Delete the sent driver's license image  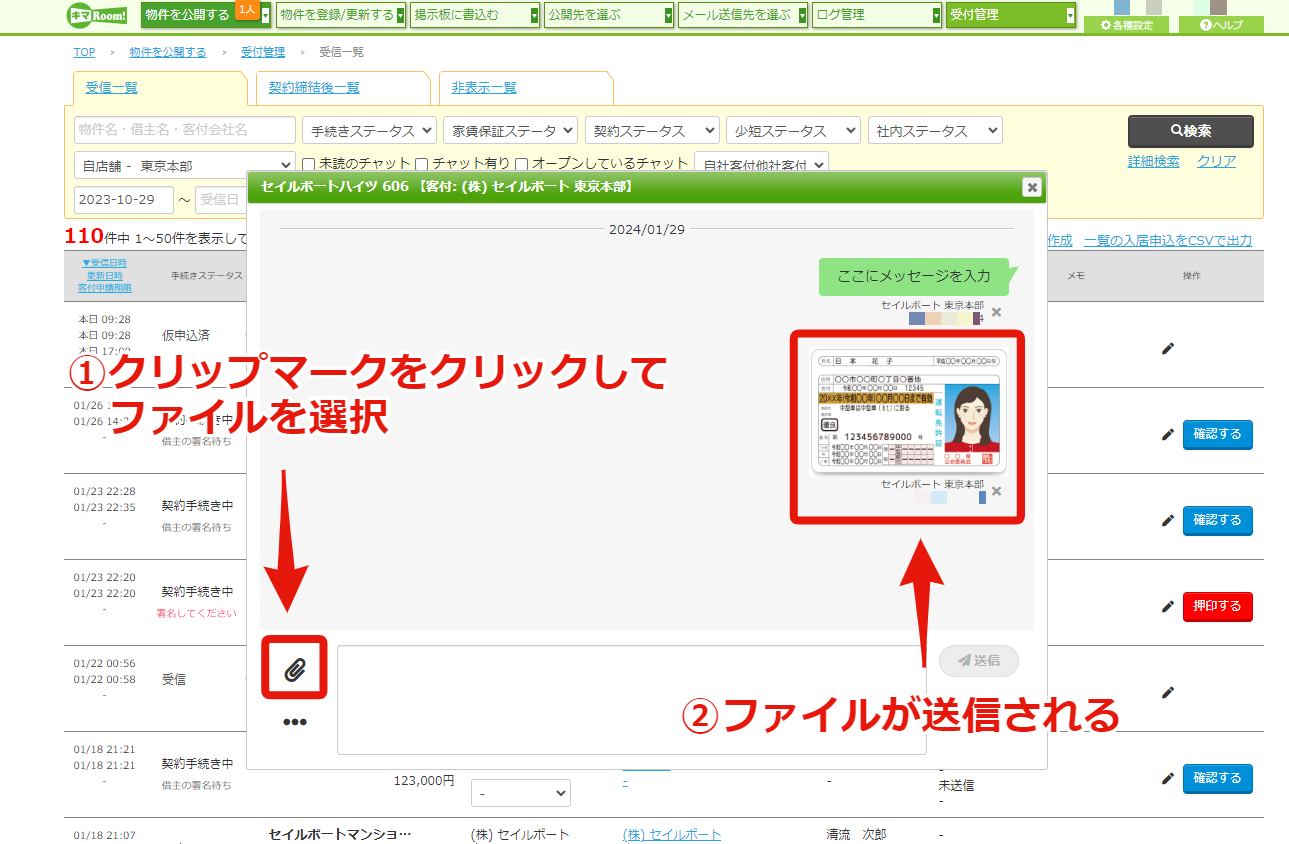(x=996, y=491)
